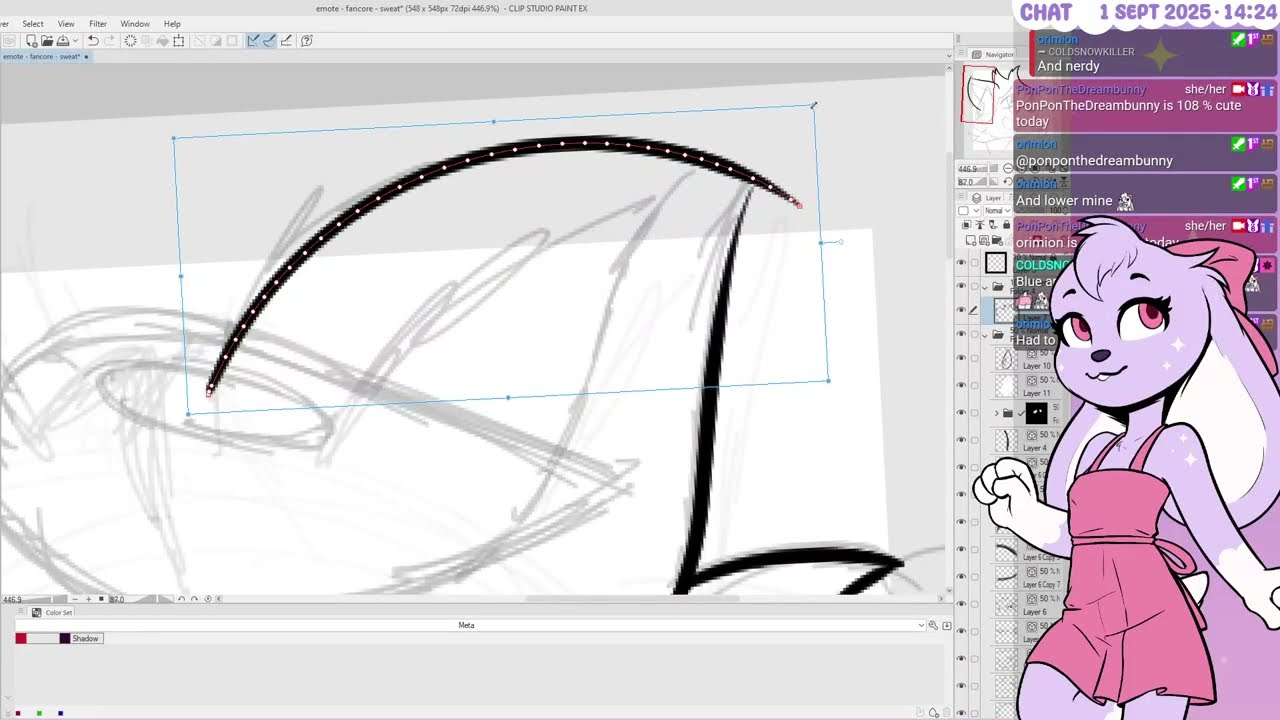Click the rotation handle of the transform box
This screenshot has height=720, width=1280.
tap(840, 242)
